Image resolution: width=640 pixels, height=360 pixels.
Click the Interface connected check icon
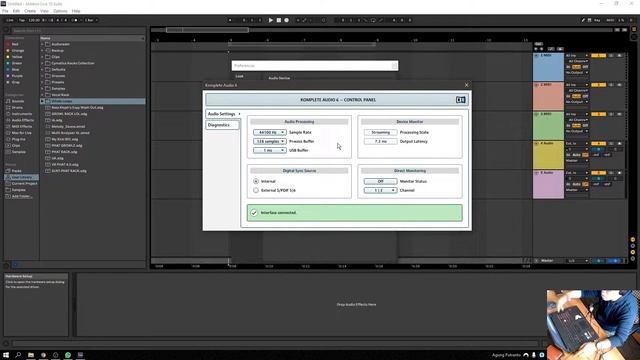pos(254,213)
